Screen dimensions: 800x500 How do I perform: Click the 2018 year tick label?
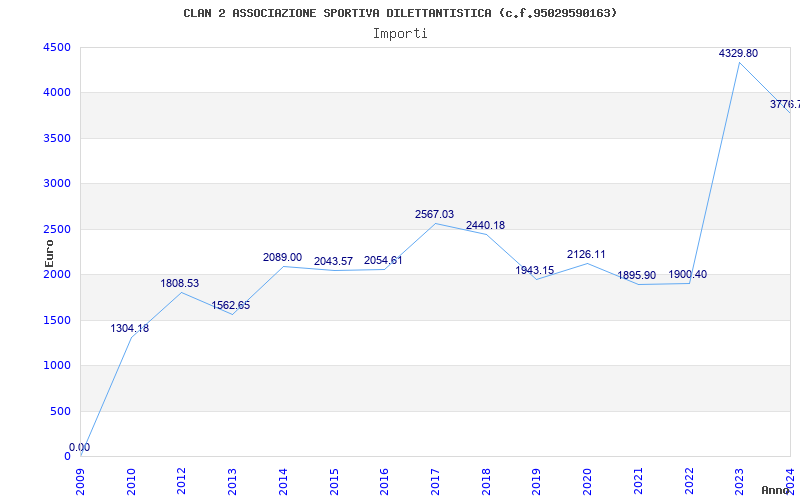point(486,482)
